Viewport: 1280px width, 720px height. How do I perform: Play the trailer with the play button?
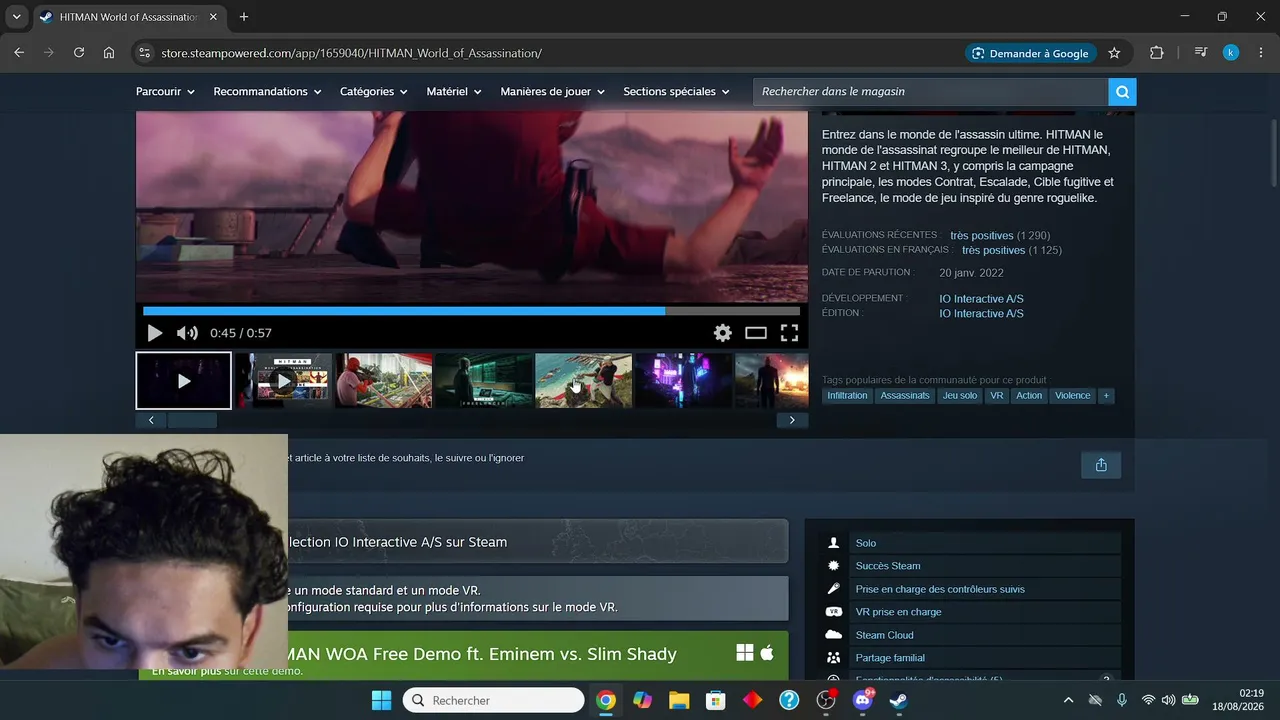click(x=155, y=333)
